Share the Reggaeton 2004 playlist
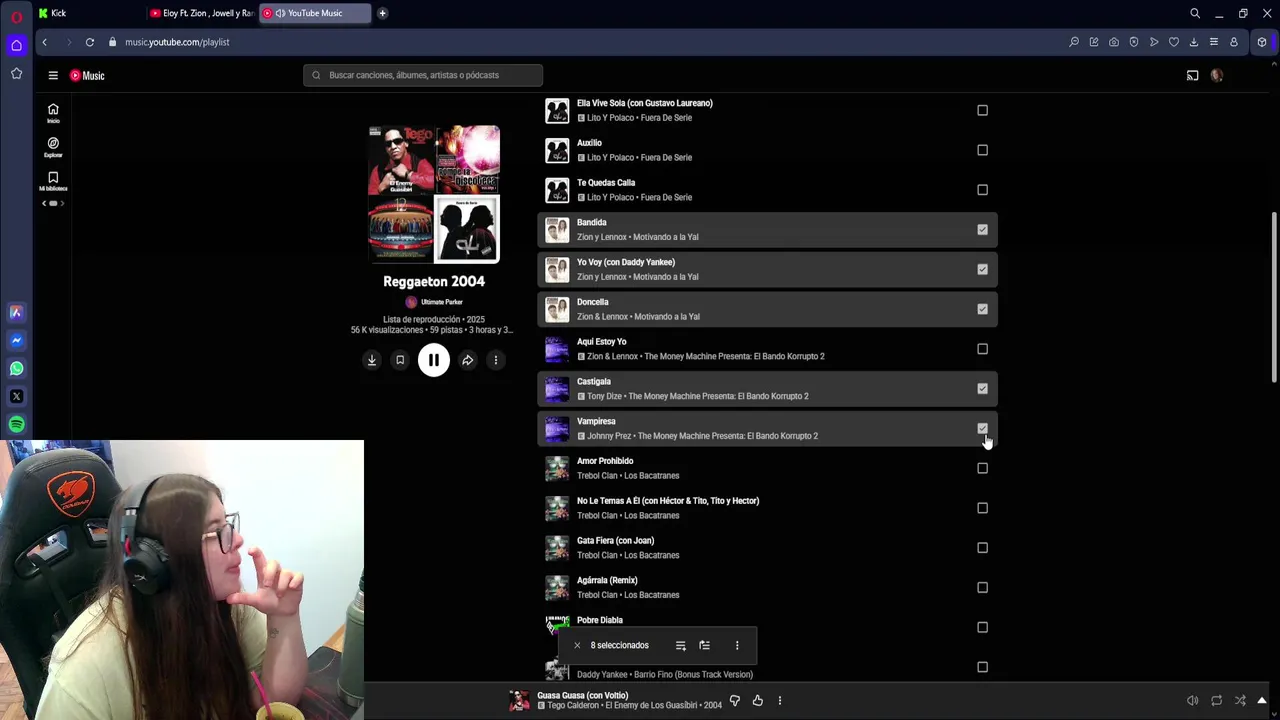Screen dimensions: 1280x720 [x=467, y=360]
